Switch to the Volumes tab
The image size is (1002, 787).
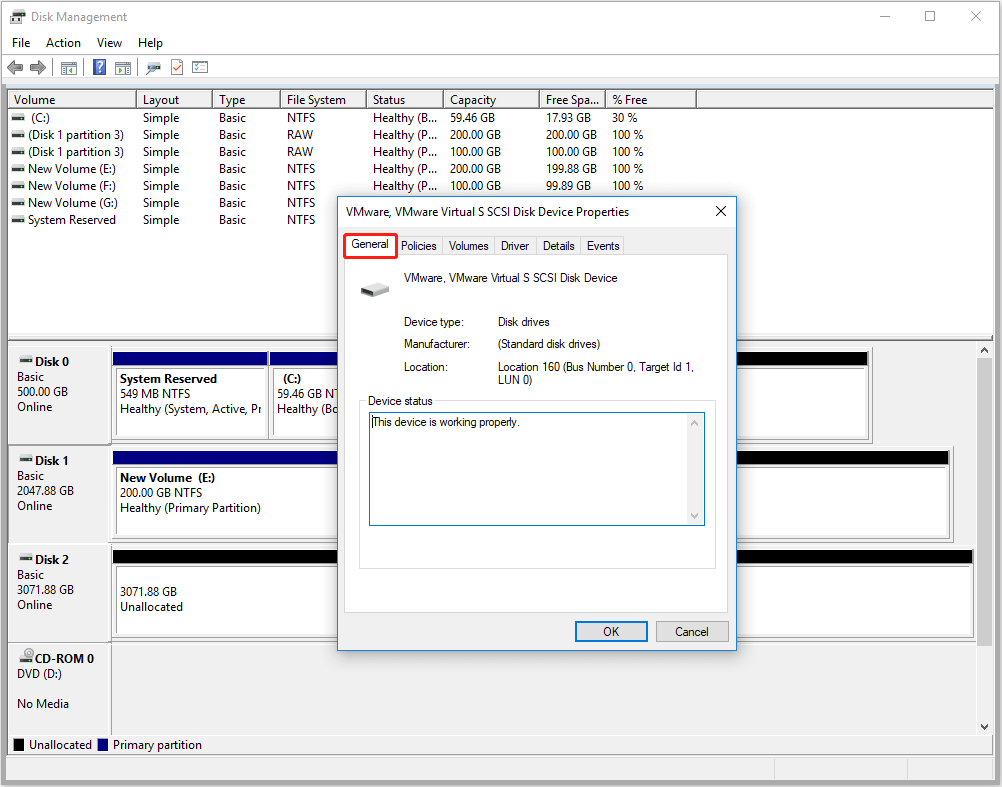coord(468,246)
